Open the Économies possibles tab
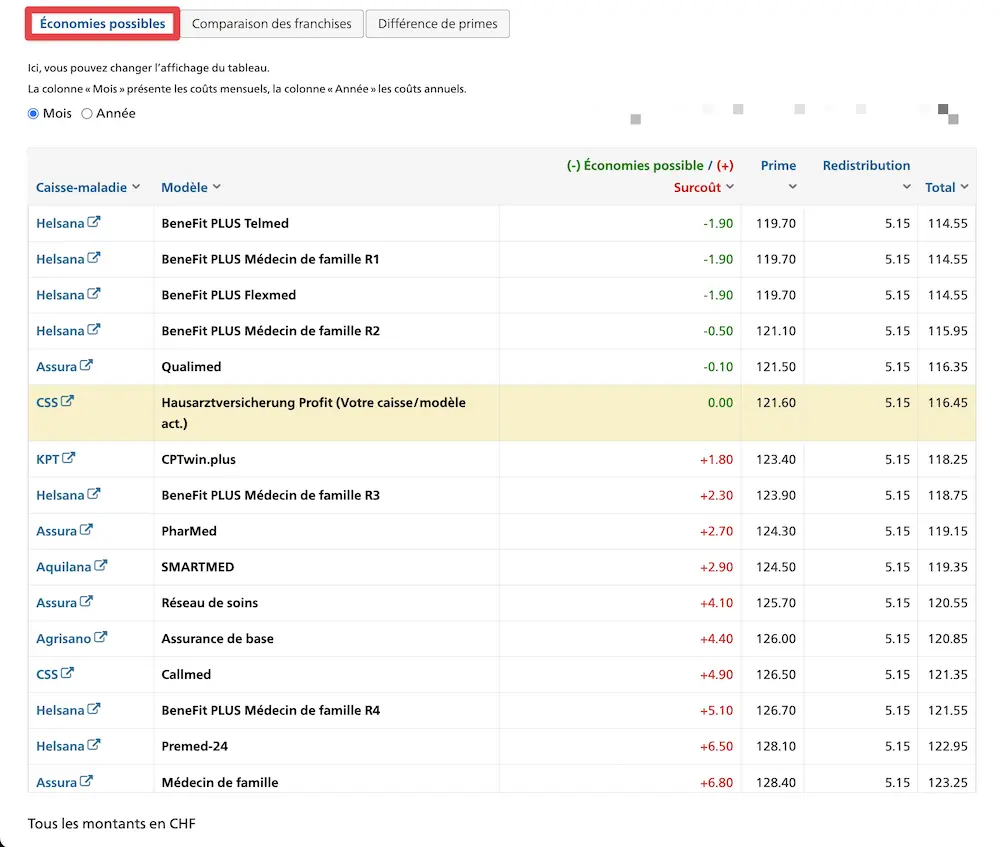1000x847 pixels. coord(103,24)
